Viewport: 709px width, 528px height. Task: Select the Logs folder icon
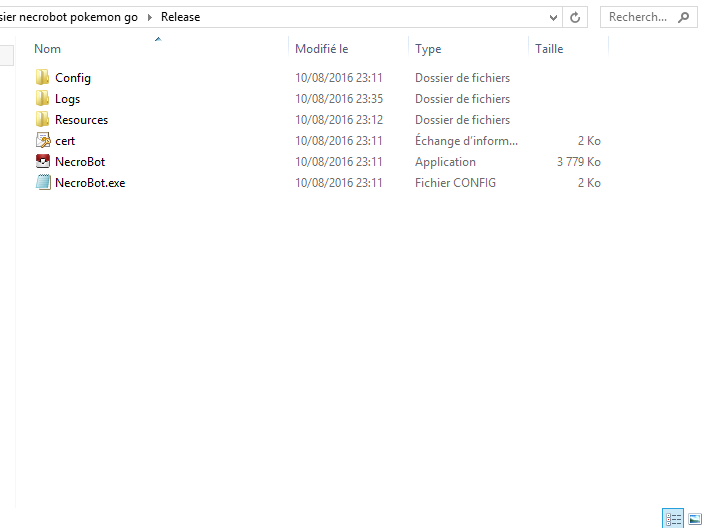(x=43, y=99)
